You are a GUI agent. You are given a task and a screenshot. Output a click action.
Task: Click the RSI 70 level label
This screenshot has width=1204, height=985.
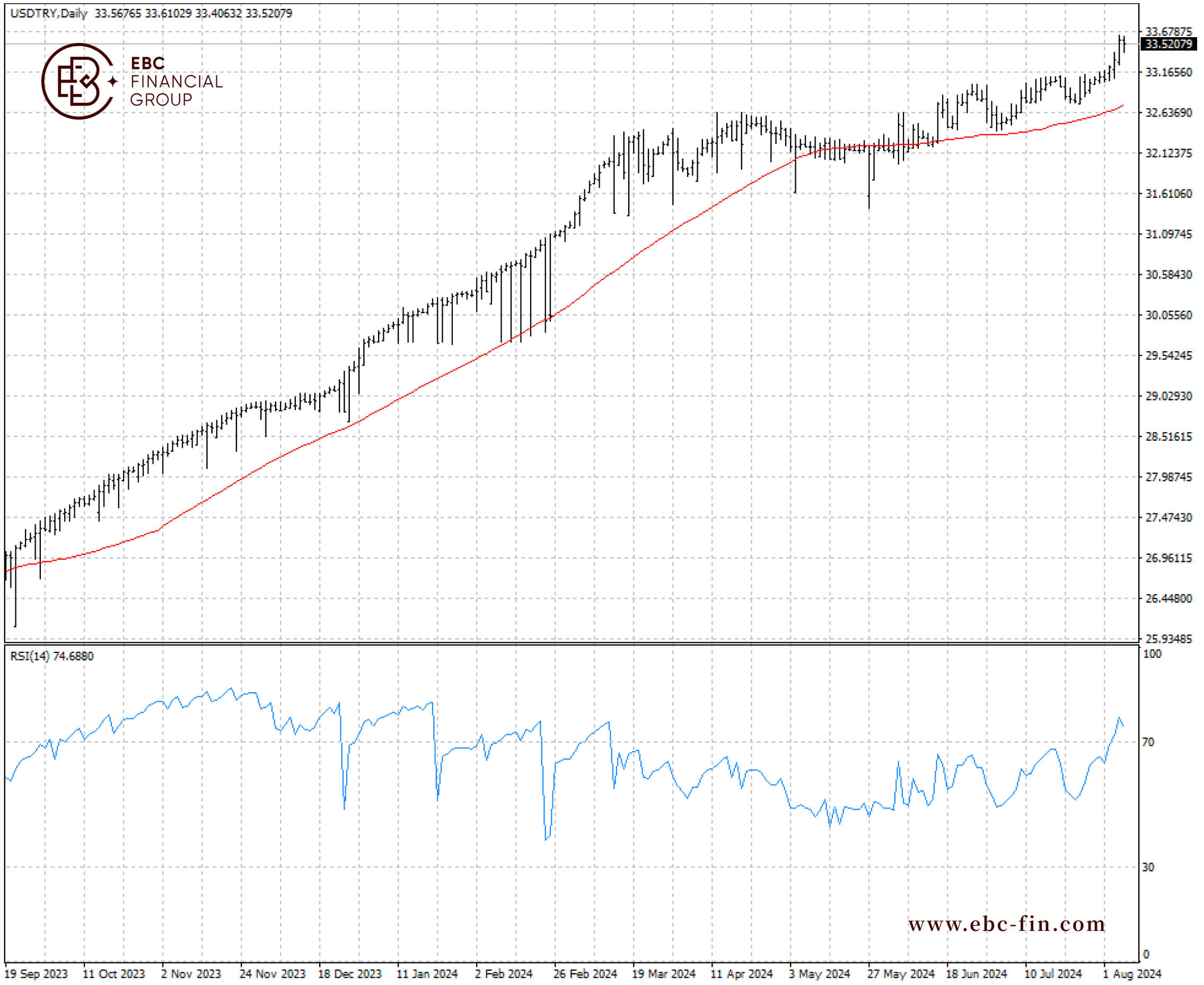[x=1148, y=742]
